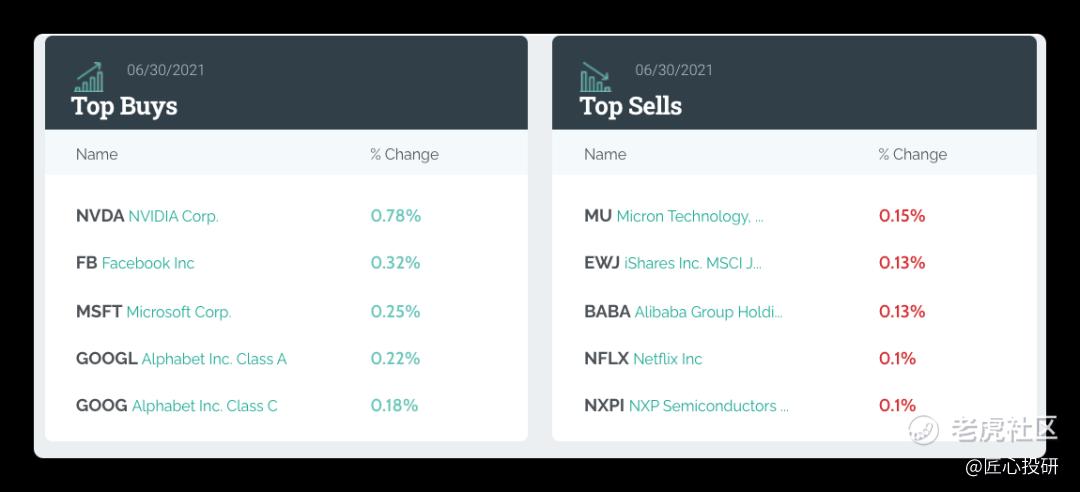This screenshot has height=492, width=1080.
Task: Click NVDA 0.78% change value
Action: (x=395, y=216)
